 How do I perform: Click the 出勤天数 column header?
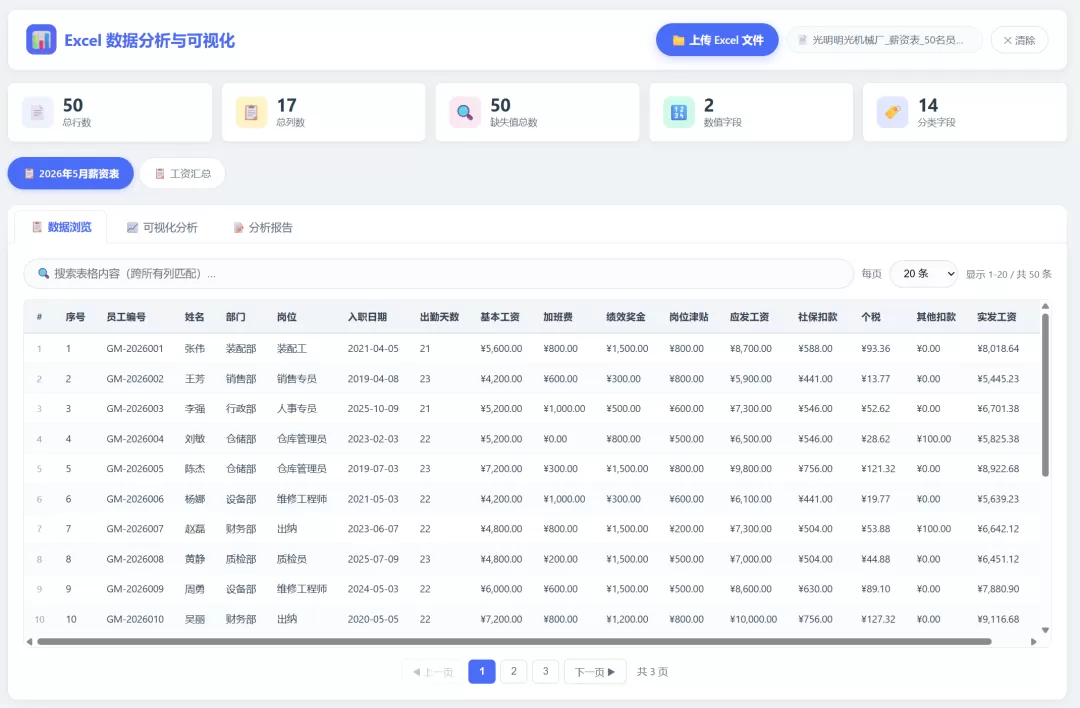(439, 317)
